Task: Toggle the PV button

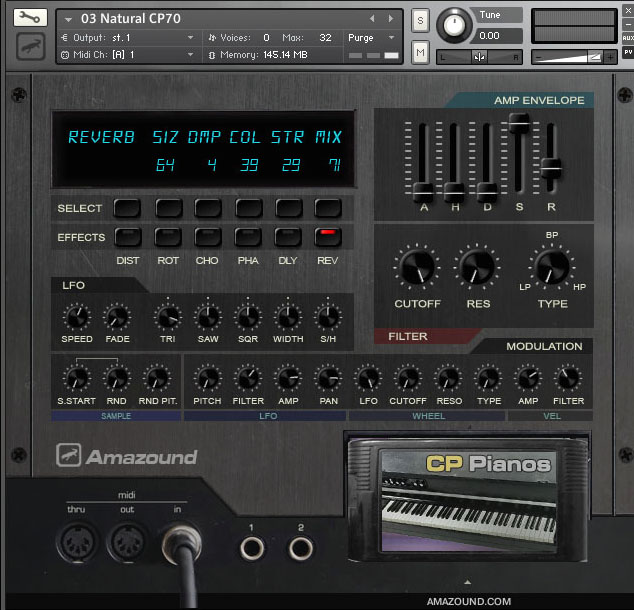Action: pos(628,52)
